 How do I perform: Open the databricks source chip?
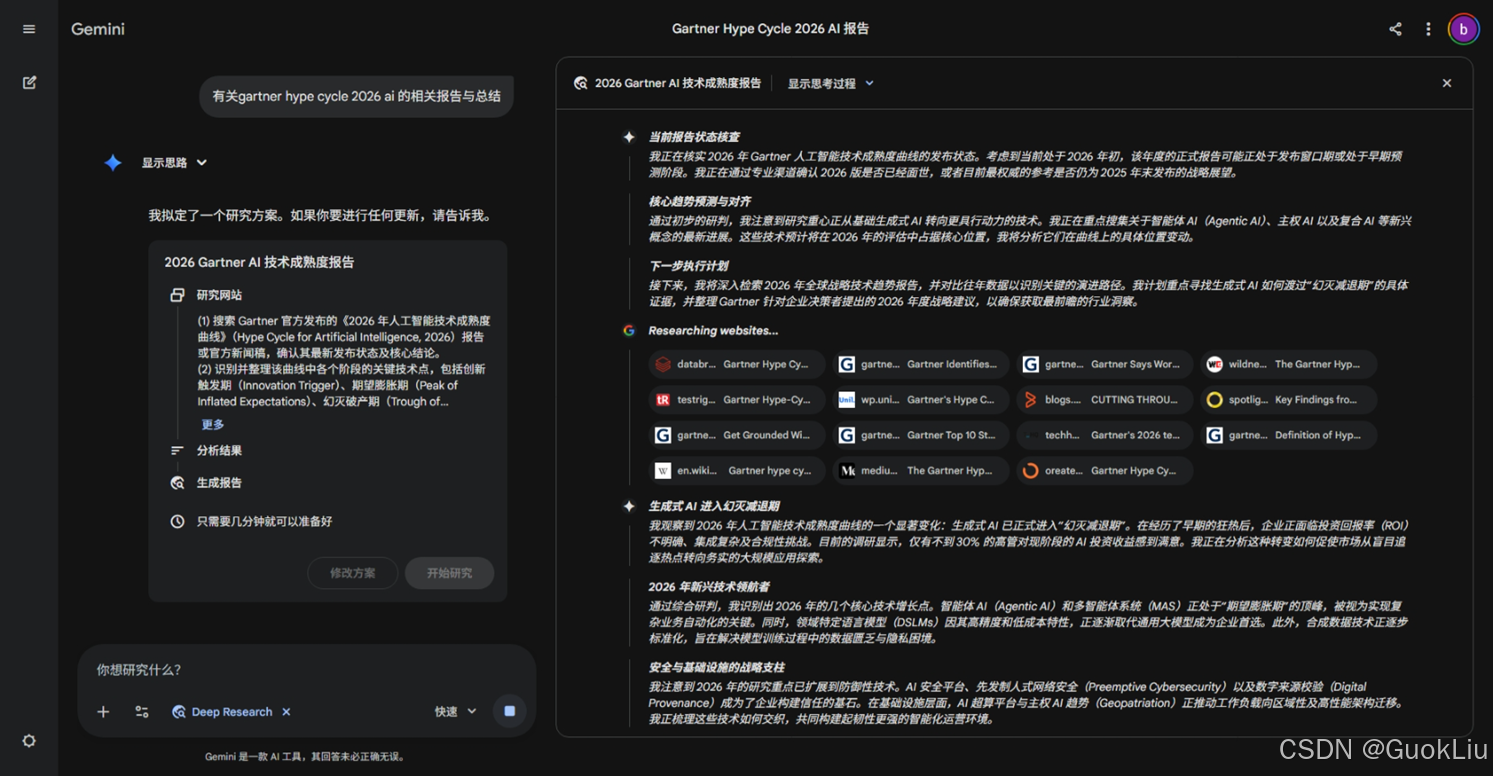click(737, 364)
